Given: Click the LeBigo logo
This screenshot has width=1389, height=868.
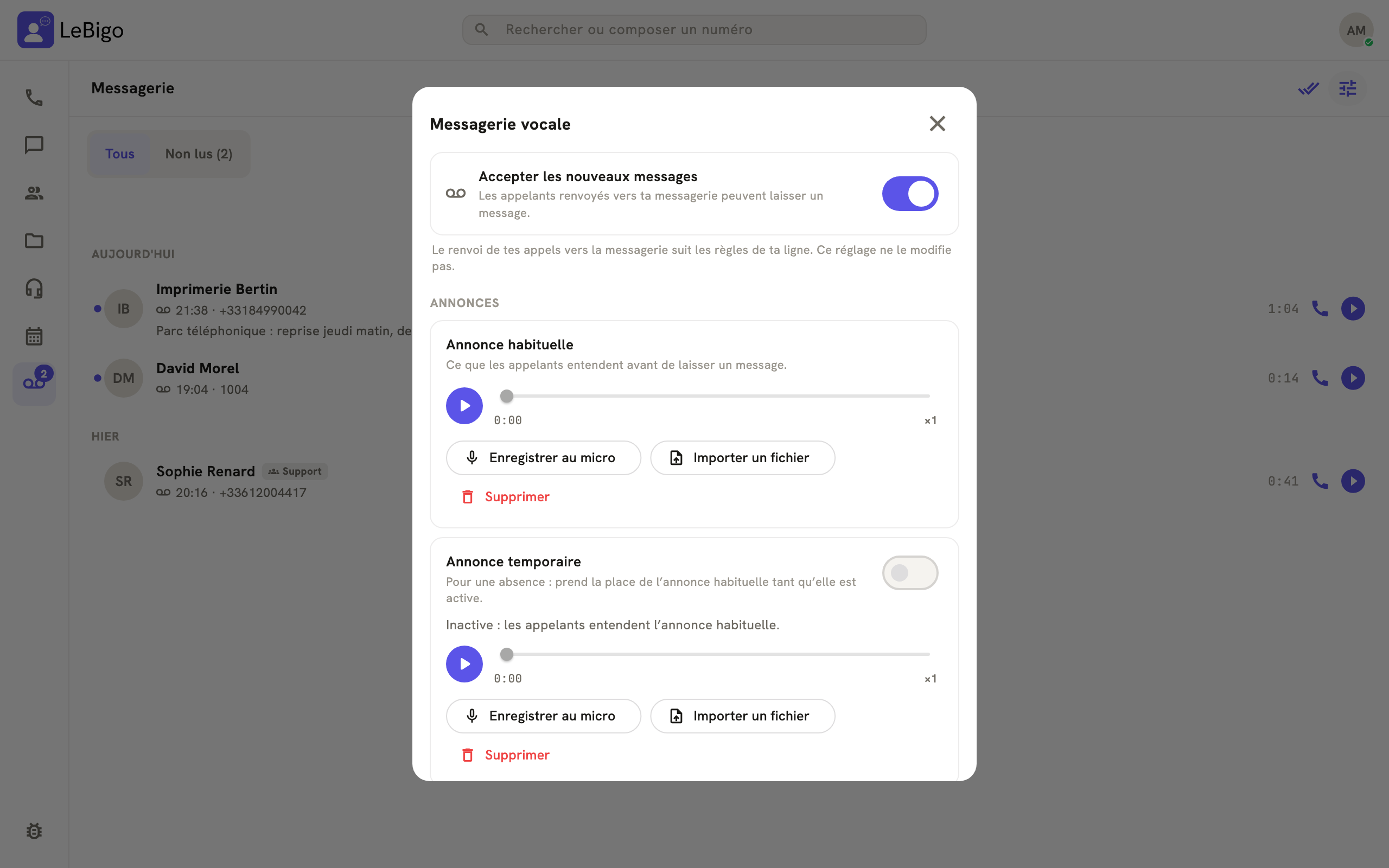Looking at the screenshot, I should tap(71, 30).
